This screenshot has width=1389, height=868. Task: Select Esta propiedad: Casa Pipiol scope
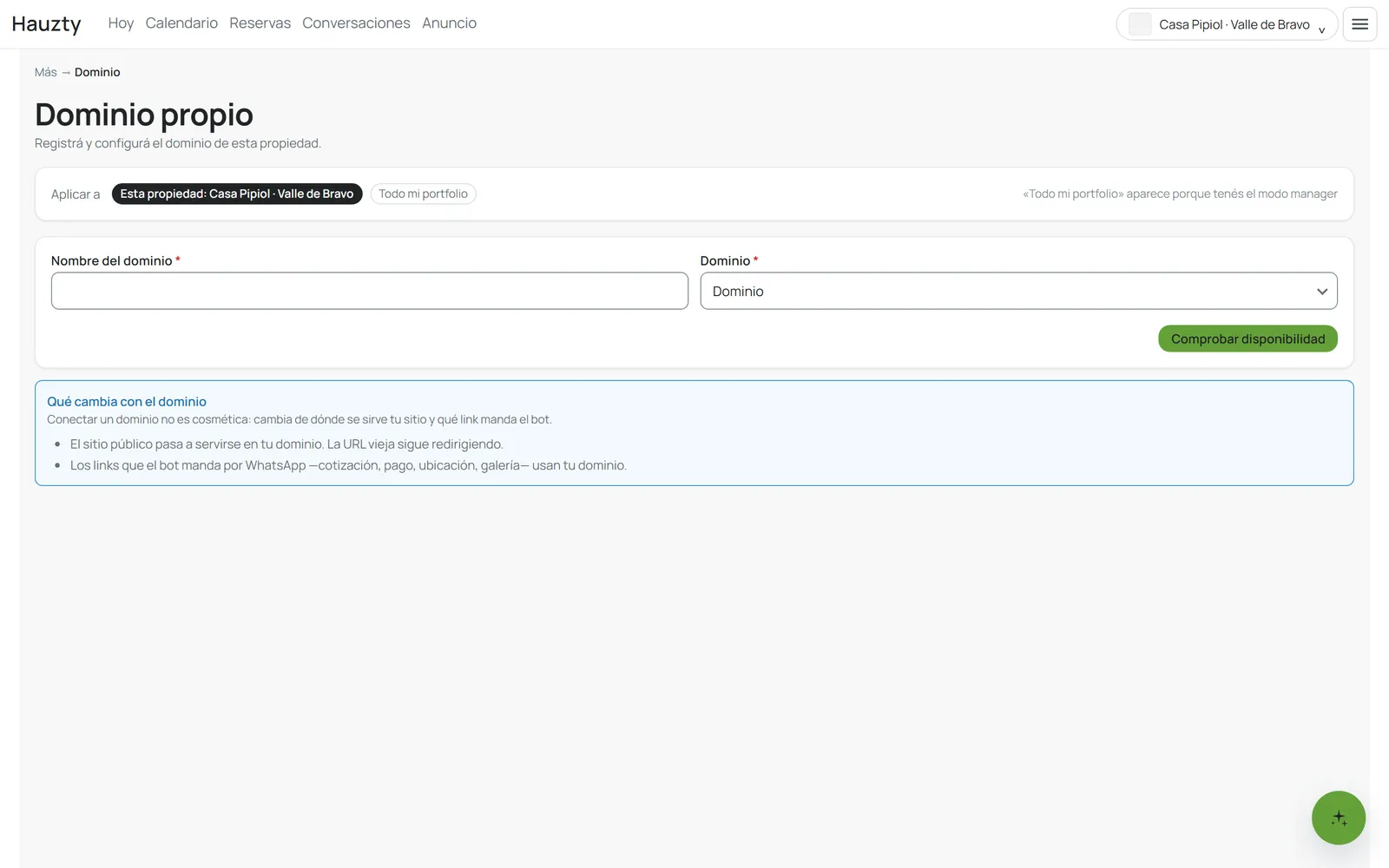coord(237,194)
